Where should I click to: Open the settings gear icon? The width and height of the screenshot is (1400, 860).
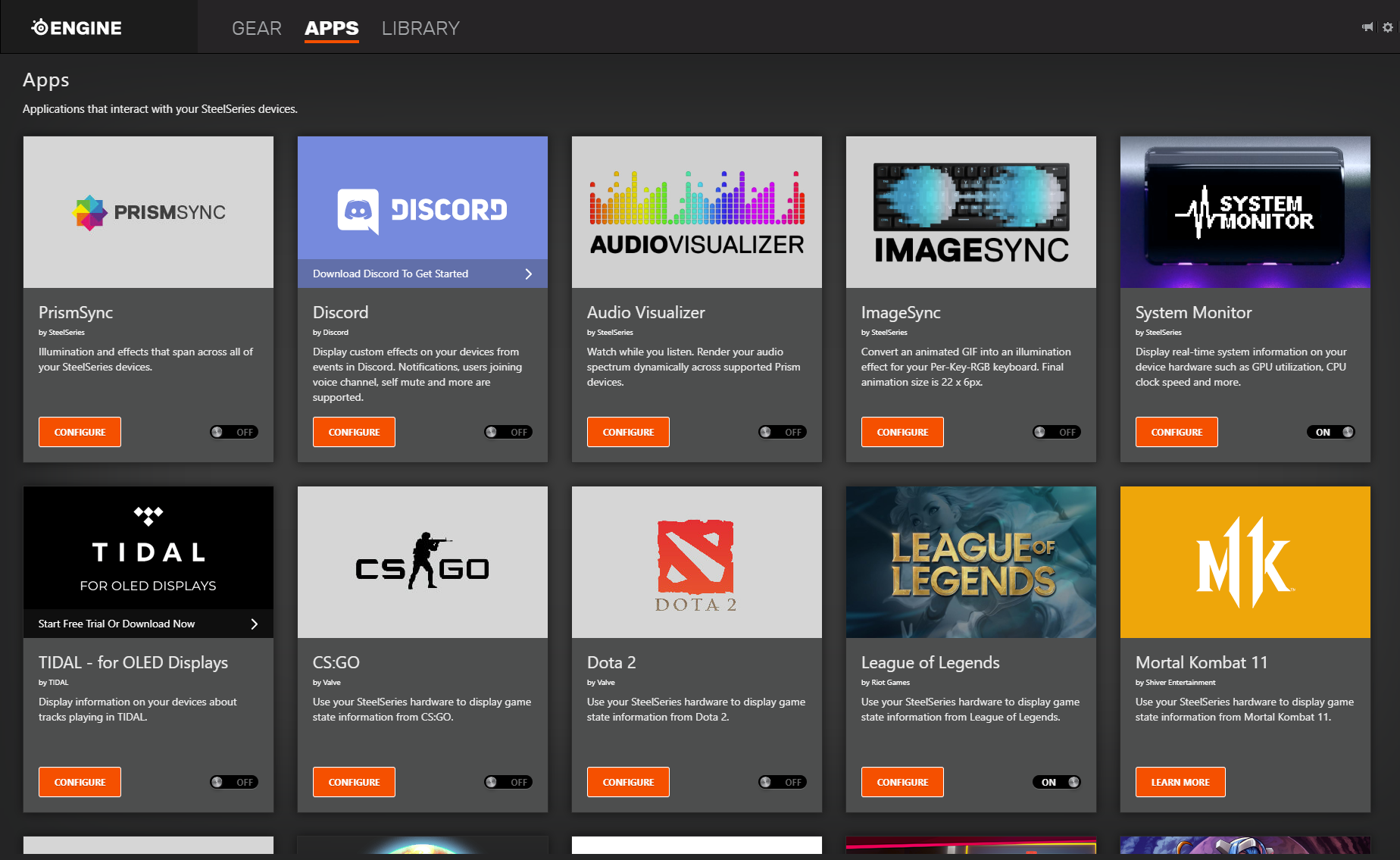click(x=1387, y=27)
